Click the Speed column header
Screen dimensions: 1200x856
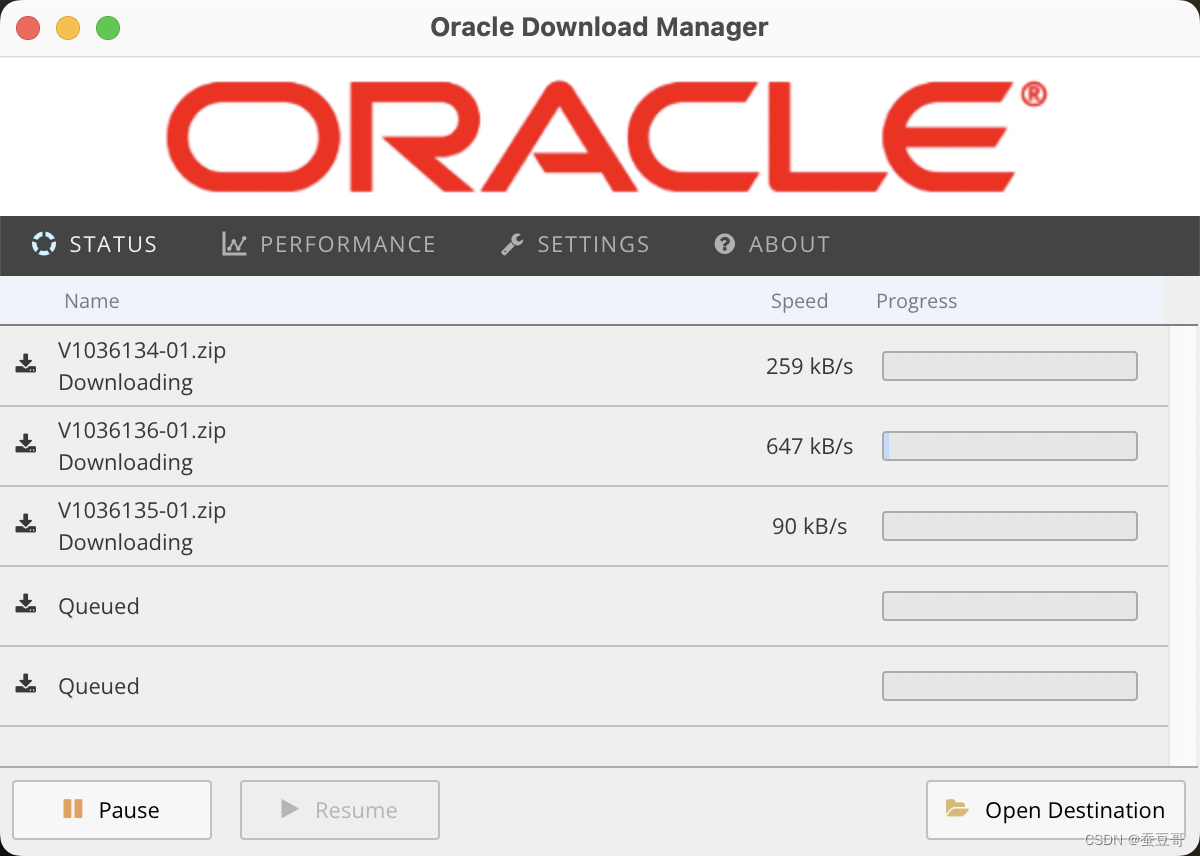799,301
